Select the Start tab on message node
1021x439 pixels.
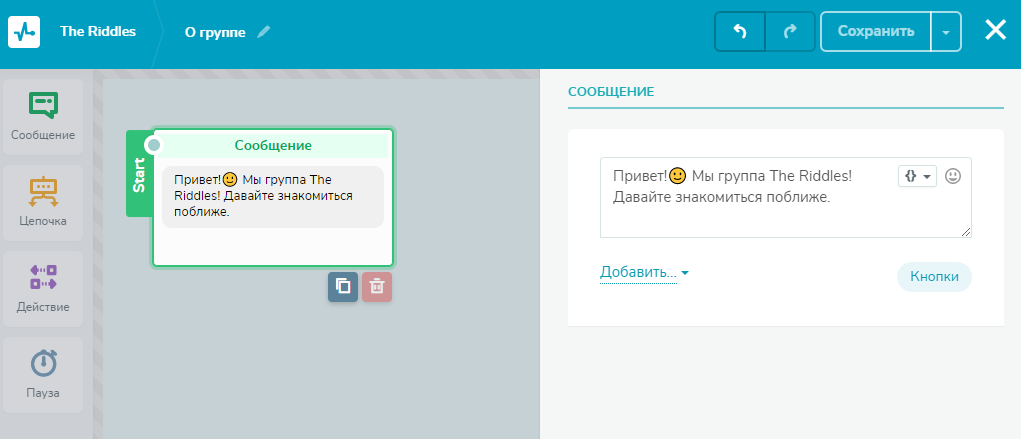(139, 174)
